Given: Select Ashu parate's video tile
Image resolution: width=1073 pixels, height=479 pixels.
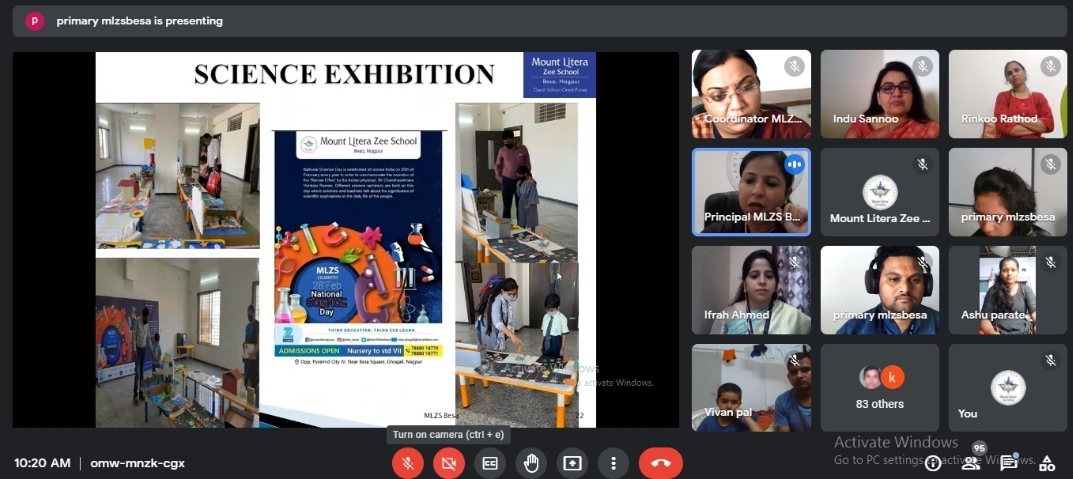Looking at the screenshot, I should pyautogui.click(x=1008, y=290).
